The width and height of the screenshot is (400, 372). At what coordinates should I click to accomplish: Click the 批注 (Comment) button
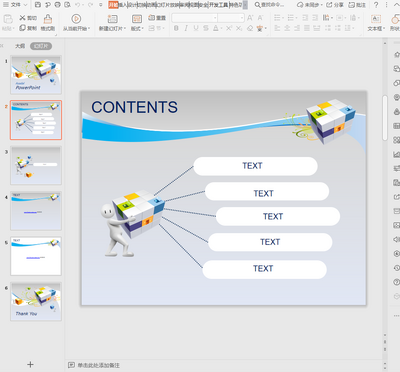pyautogui.click(x=357, y=5)
